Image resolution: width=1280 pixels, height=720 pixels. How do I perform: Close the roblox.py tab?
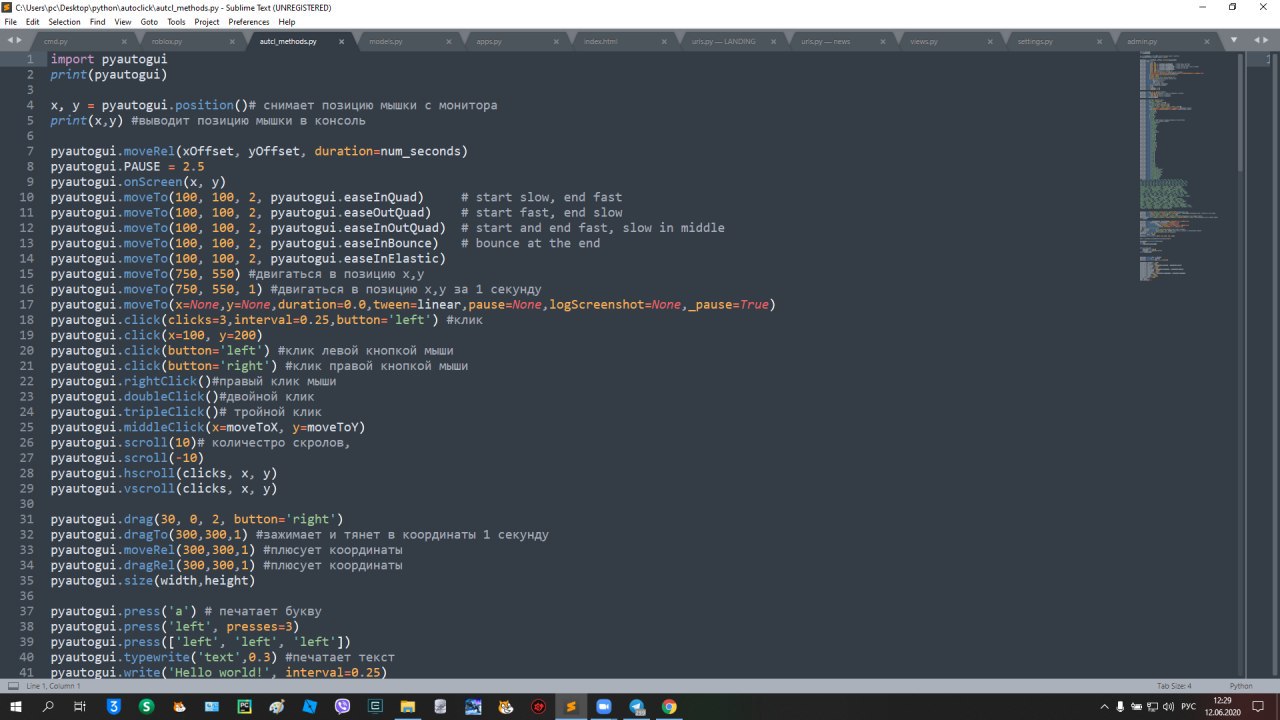click(233, 41)
